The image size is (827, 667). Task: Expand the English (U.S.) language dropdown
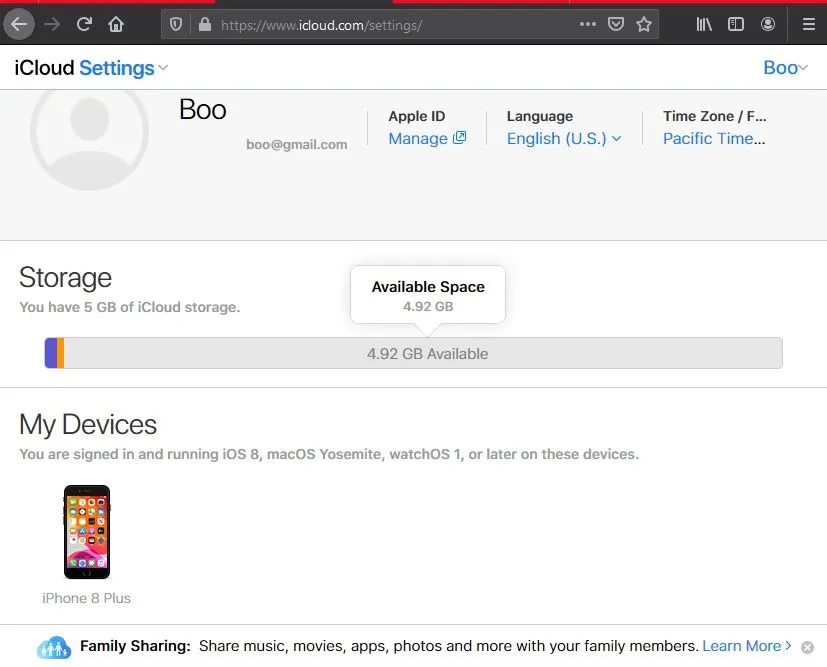click(x=563, y=139)
